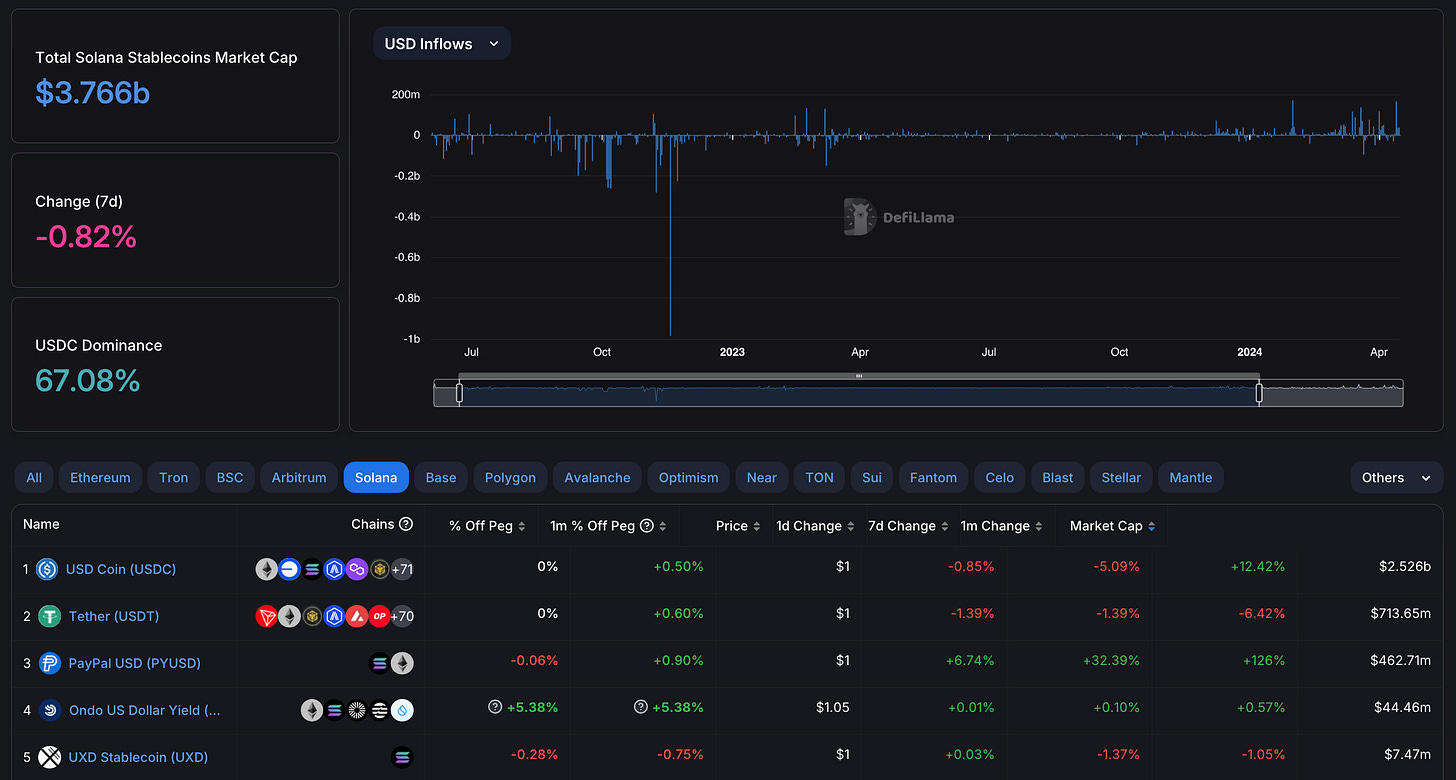
Task: Click the USD Coin logo icon
Action: 47,569
